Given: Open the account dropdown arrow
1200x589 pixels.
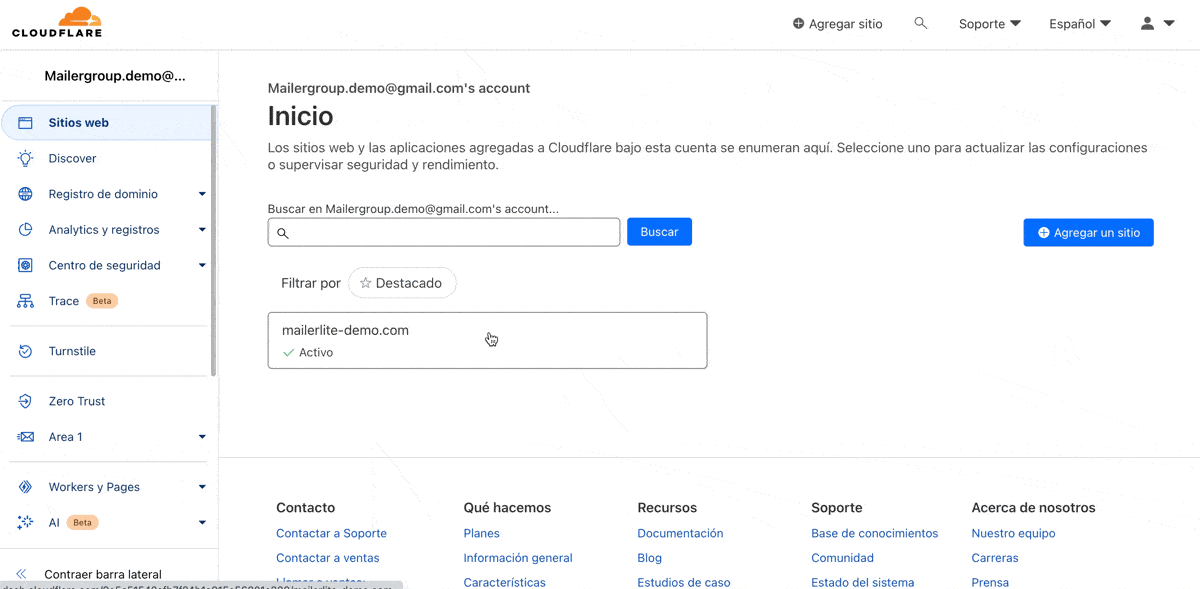Looking at the screenshot, I should 1169,23.
